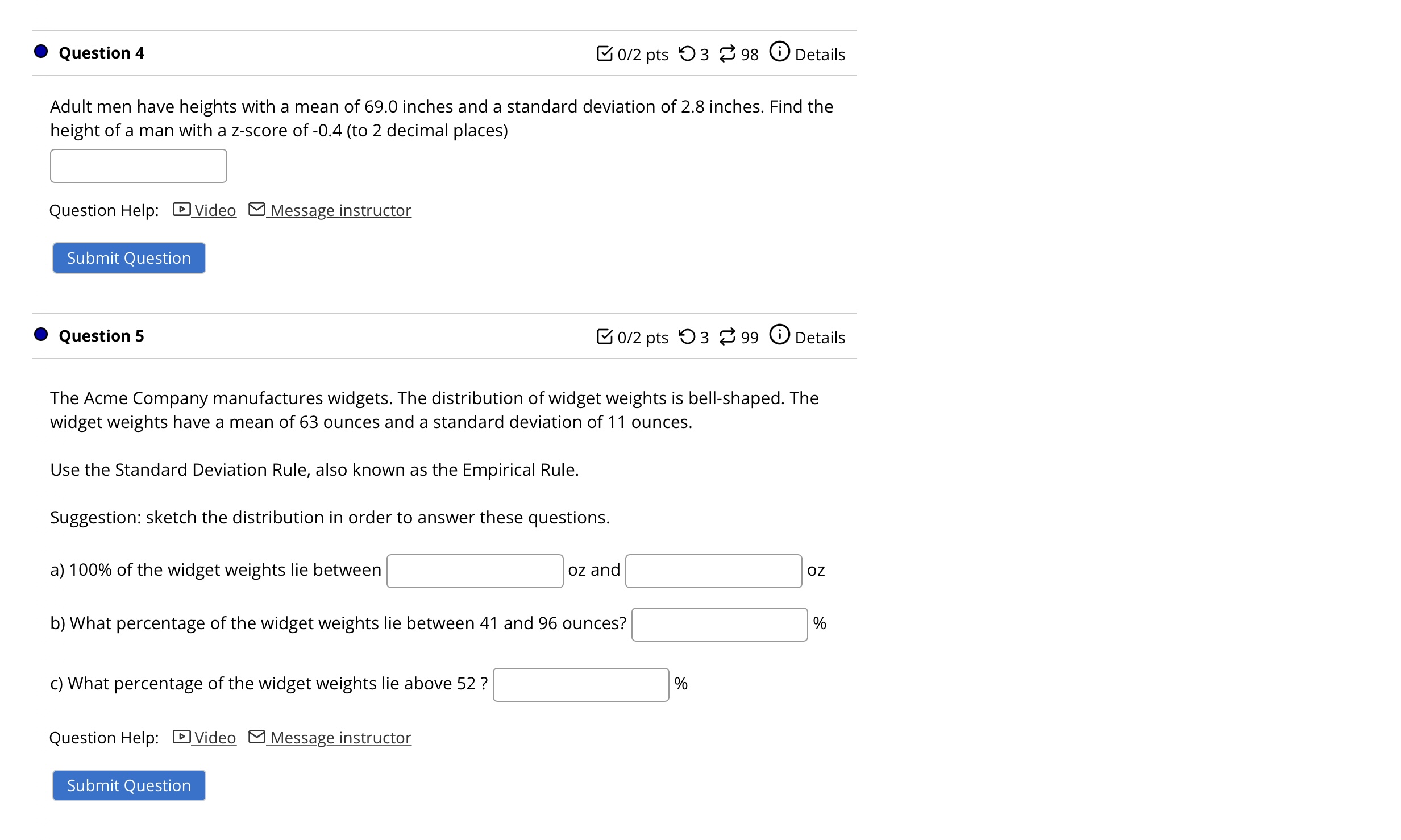This screenshot has width=1401, height=840.
Task: Click the retry icon showing 98 in Question 4
Action: coord(727,52)
